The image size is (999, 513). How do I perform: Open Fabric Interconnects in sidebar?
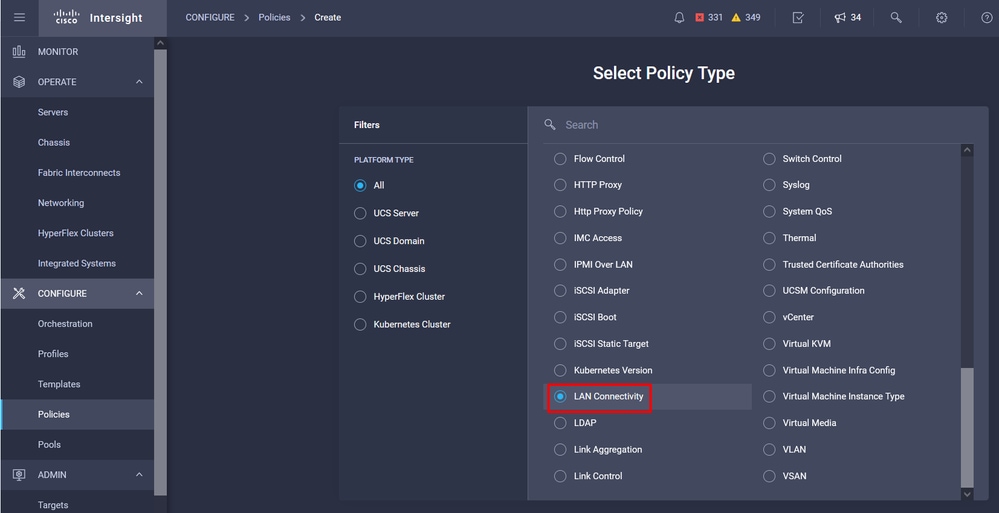[x=77, y=173]
